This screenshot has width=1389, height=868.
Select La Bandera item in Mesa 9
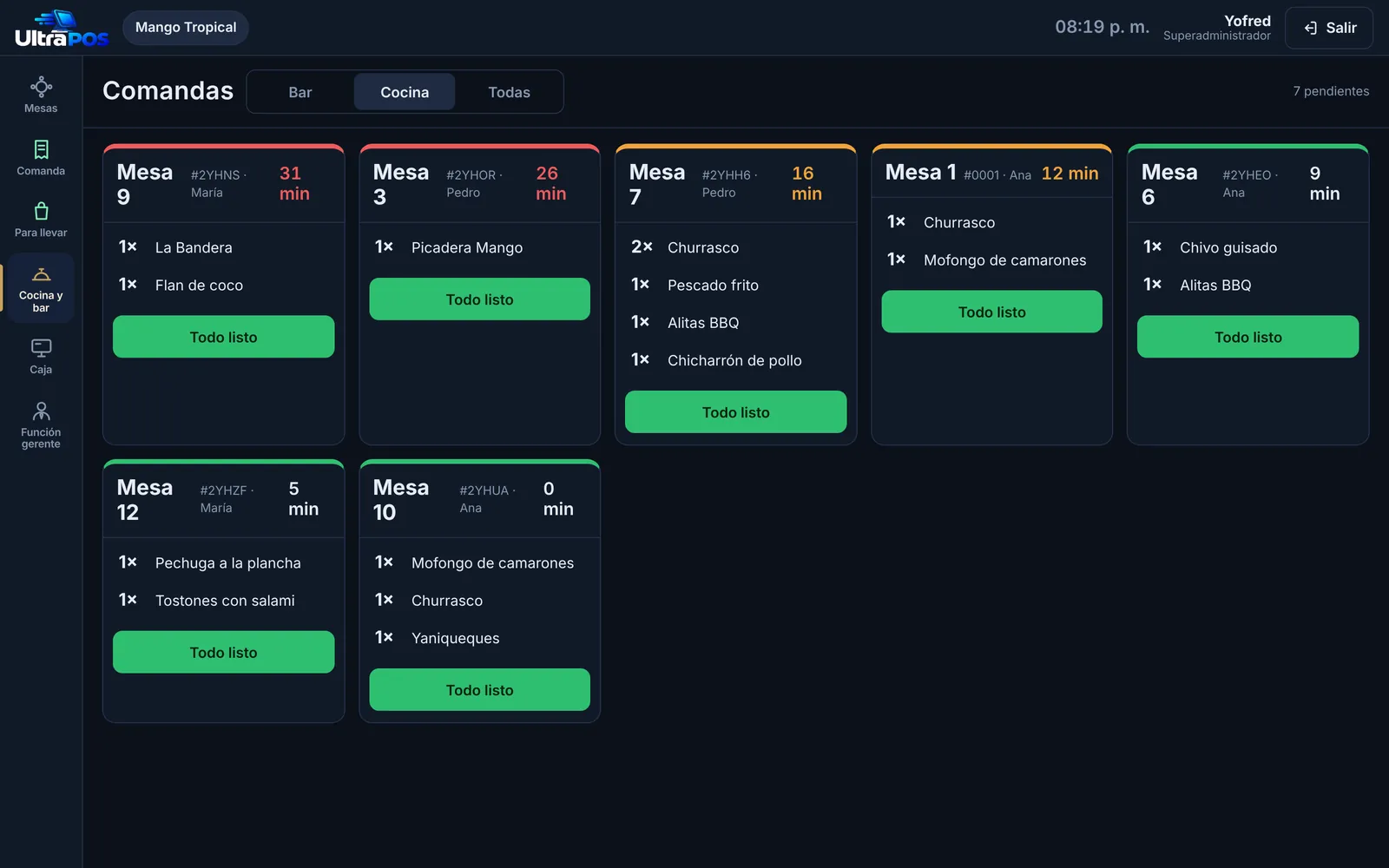(223, 247)
